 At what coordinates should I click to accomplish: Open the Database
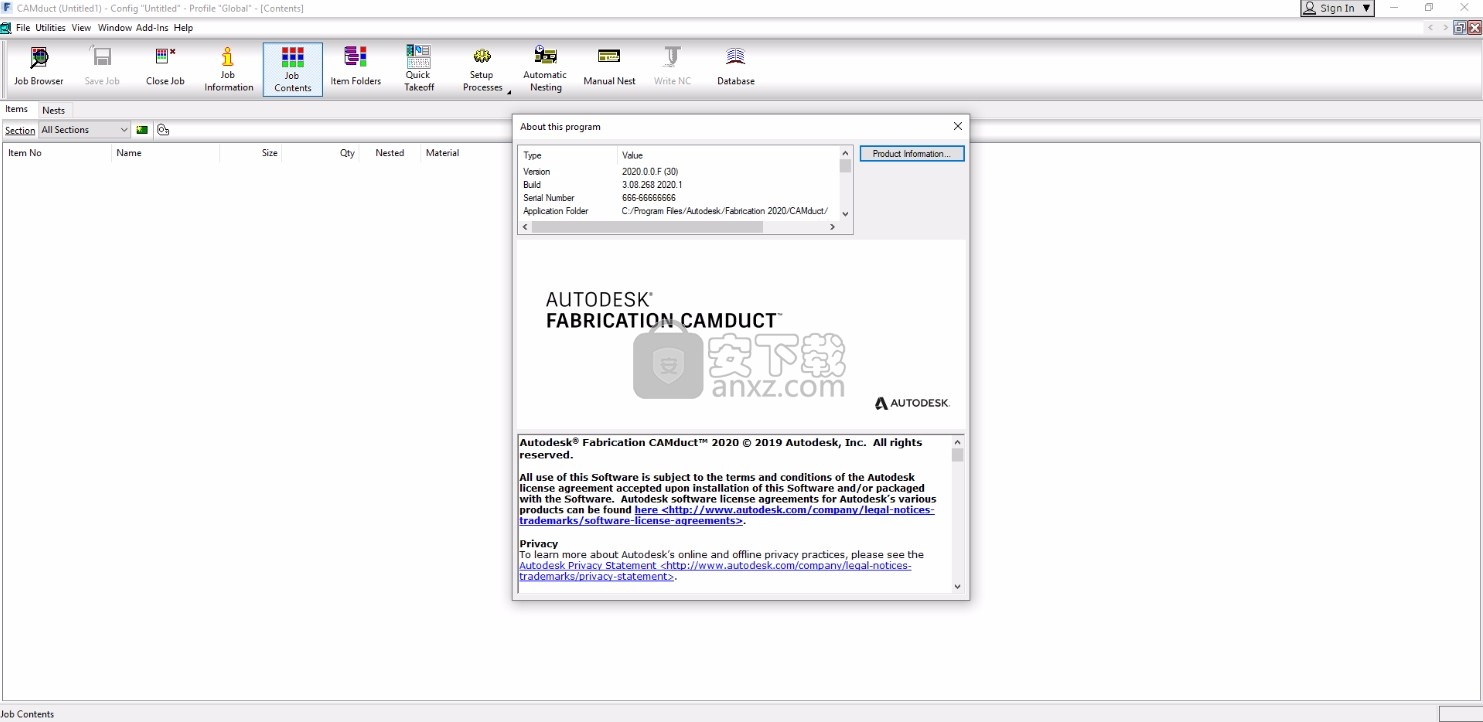[735, 68]
